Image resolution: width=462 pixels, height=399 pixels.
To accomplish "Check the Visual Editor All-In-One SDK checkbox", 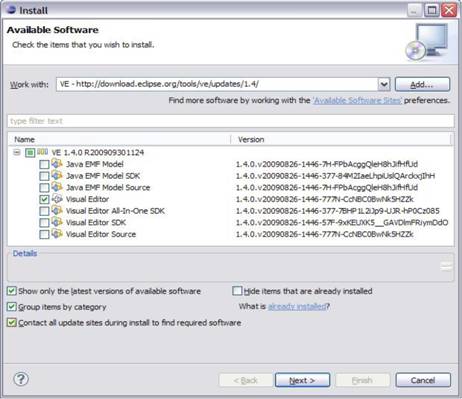I will pyautogui.click(x=44, y=211).
